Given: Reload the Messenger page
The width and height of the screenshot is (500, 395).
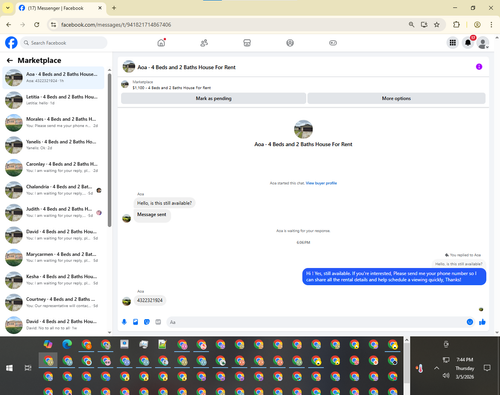Looking at the screenshot, I should click(x=37, y=25).
